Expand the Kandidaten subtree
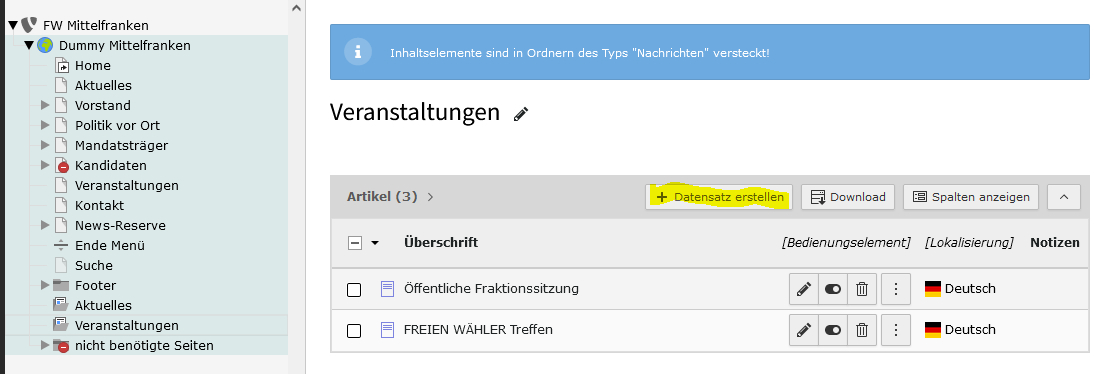The width and height of the screenshot is (1098, 374). tap(46, 165)
